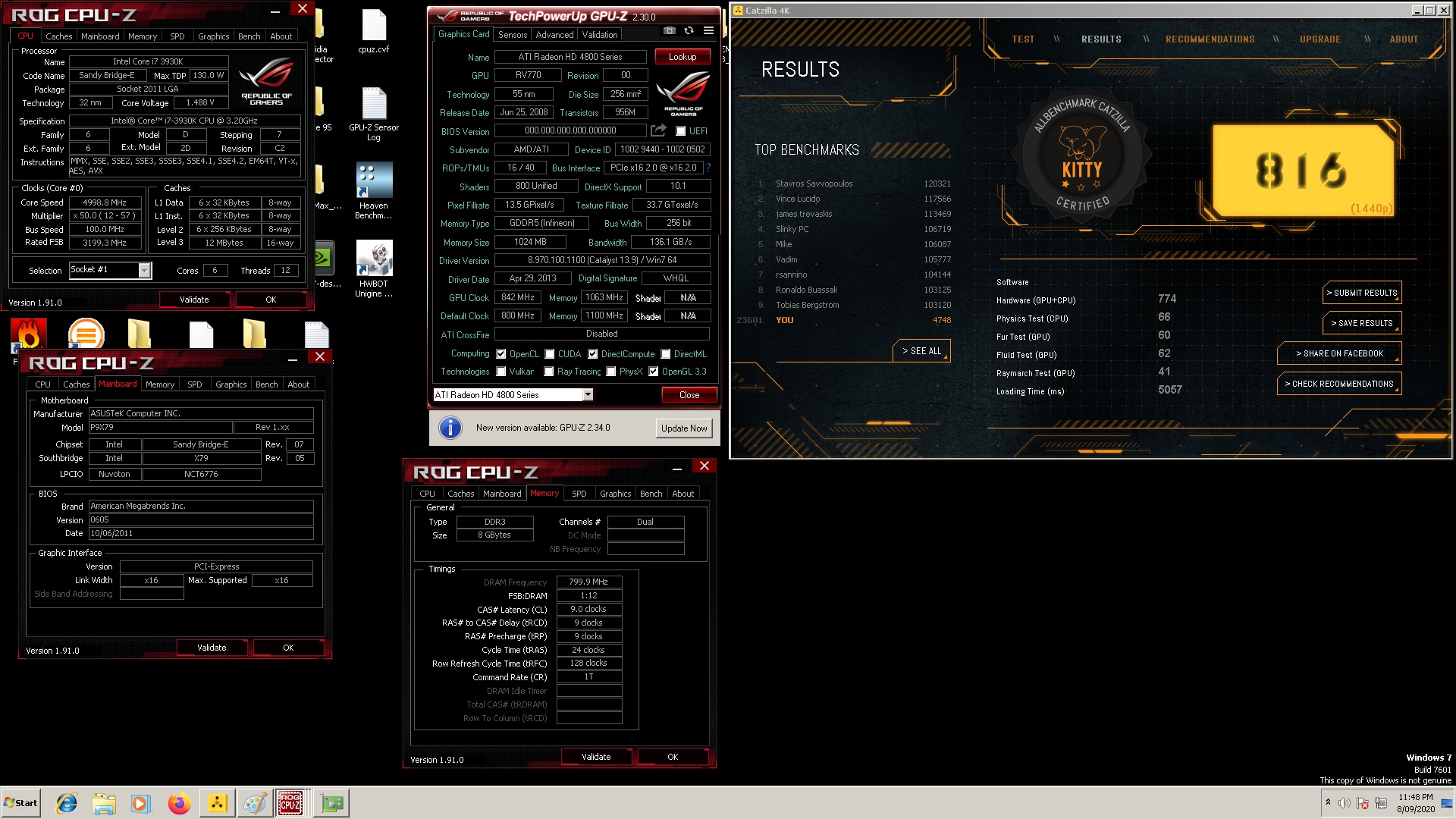Toggle the Ray Tracing checkbox

(x=548, y=372)
